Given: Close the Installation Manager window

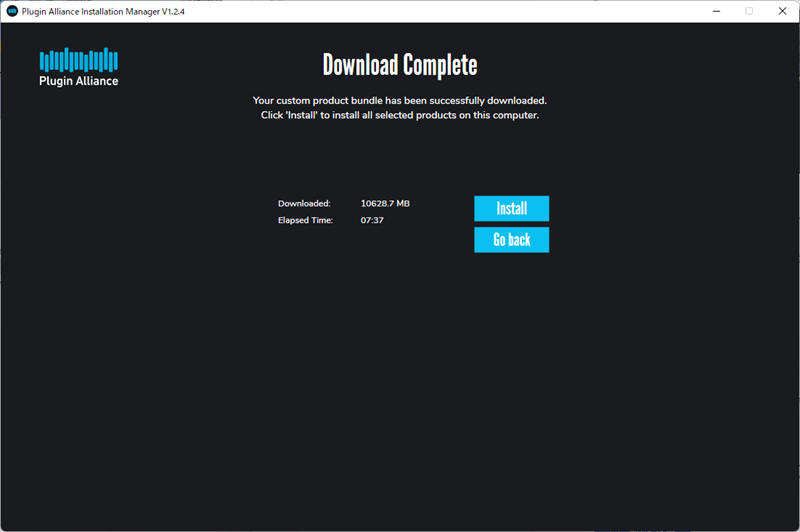Looking at the screenshot, I should [x=782, y=11].
